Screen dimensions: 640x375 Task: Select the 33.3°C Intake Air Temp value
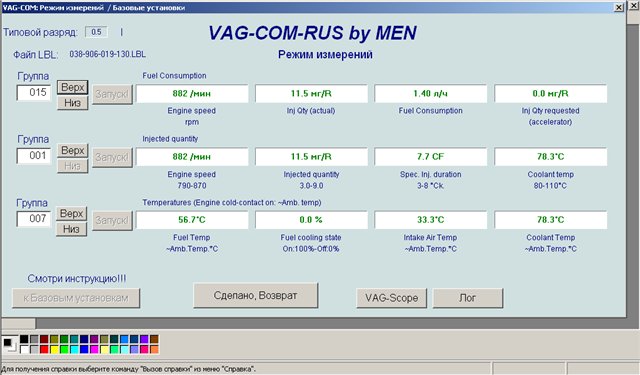tap(431, 220)
